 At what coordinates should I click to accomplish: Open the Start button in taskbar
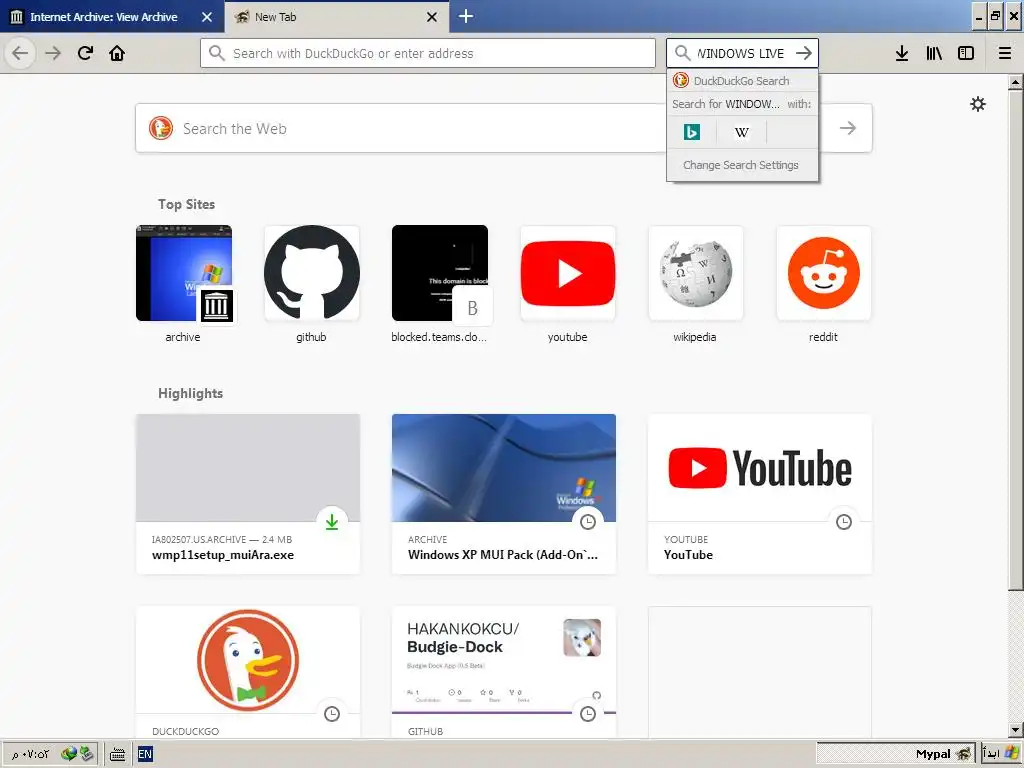point(1002,754)
